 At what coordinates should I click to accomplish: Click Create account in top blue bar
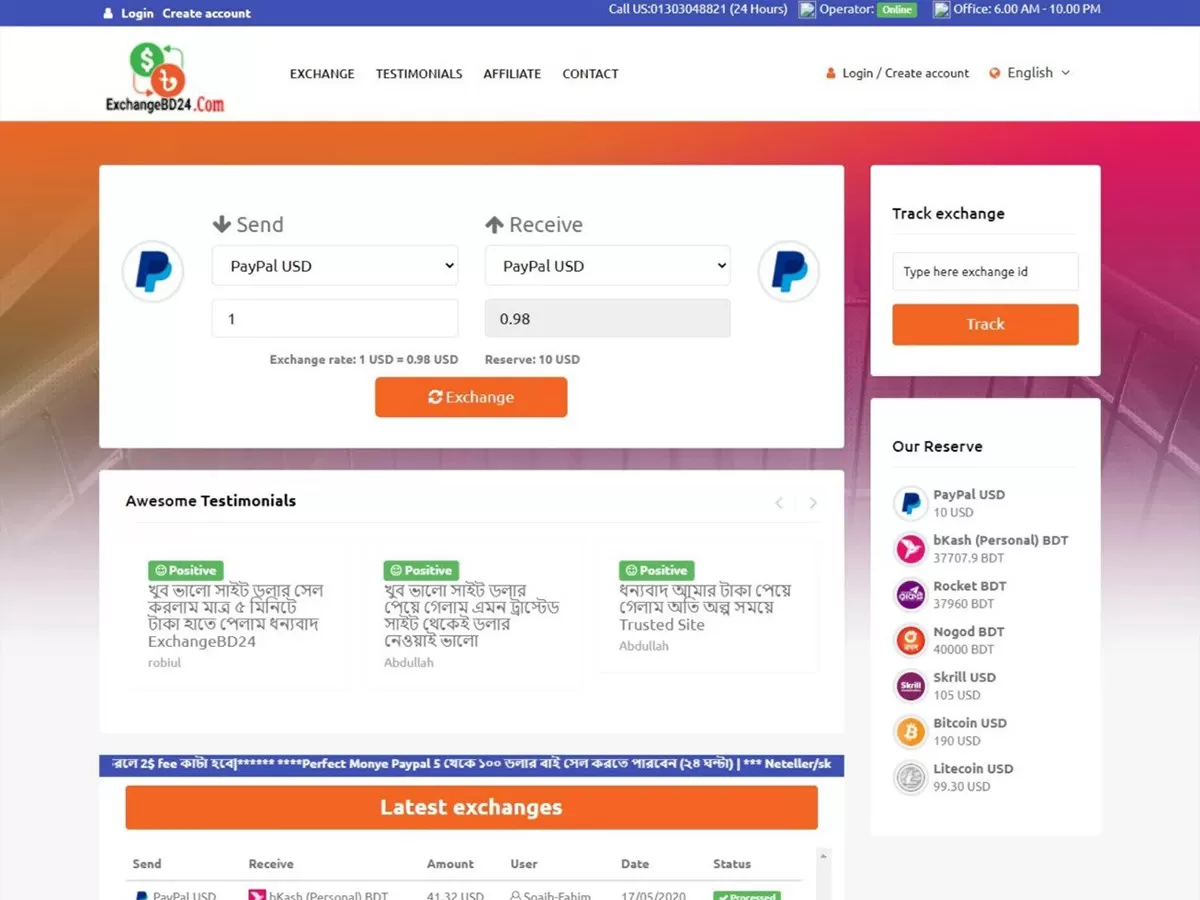click(x=207, y=13)
